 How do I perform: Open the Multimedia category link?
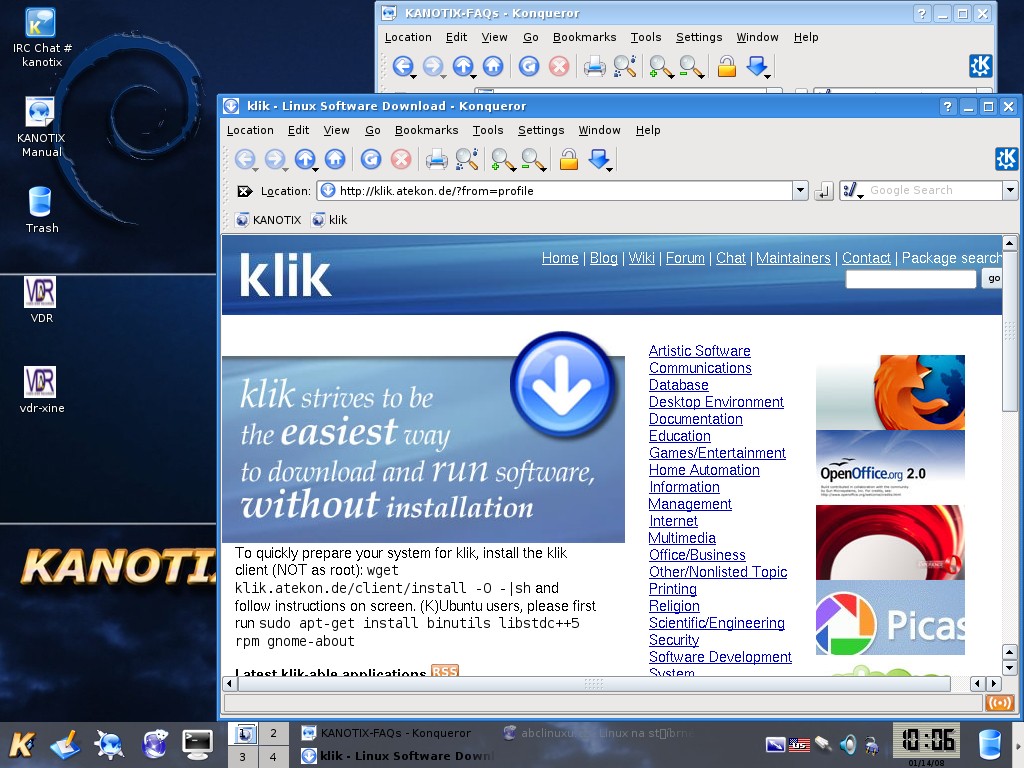tap(682, 537)
